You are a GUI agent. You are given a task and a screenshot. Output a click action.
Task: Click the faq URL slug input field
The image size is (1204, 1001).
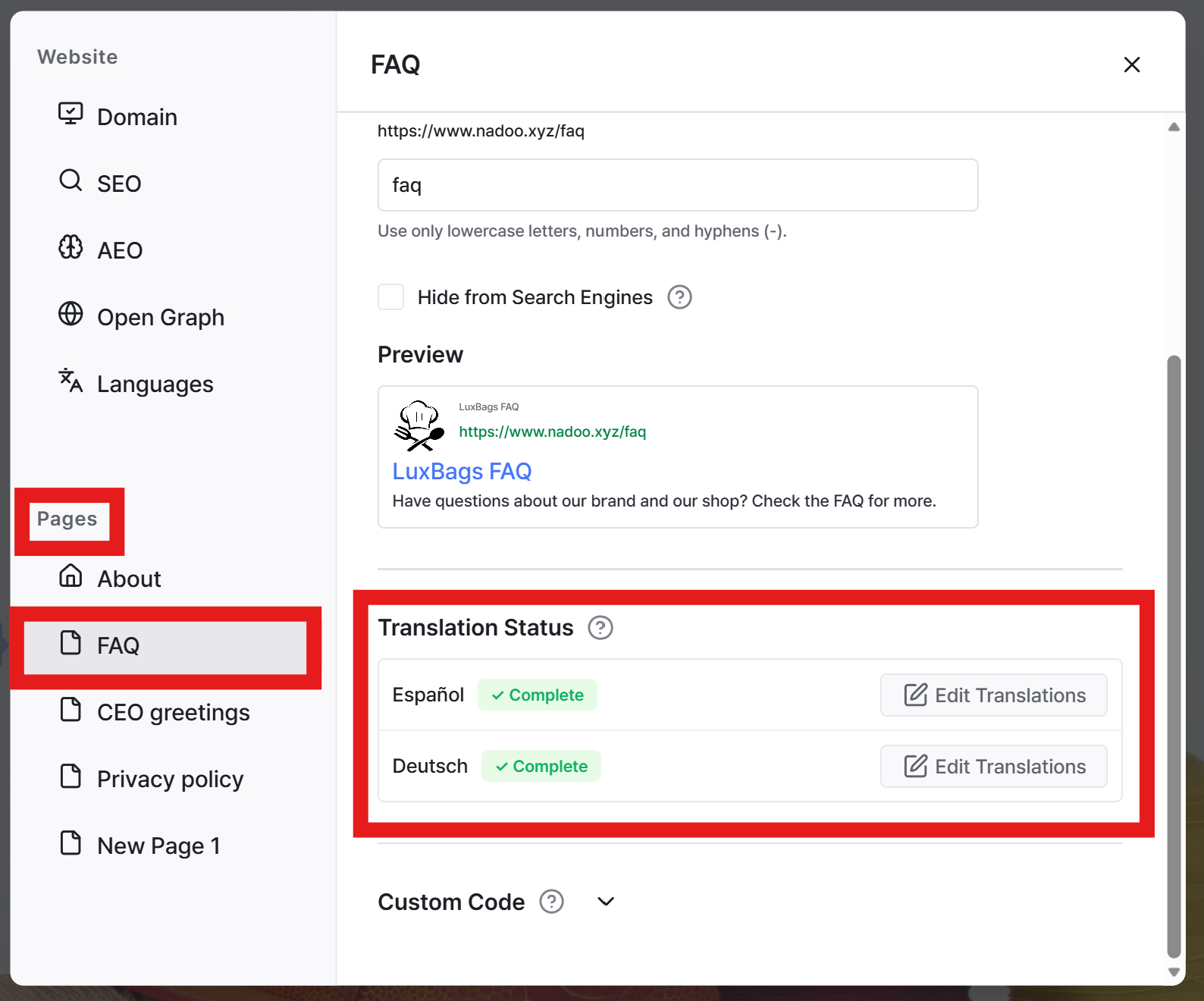point(678,185)
